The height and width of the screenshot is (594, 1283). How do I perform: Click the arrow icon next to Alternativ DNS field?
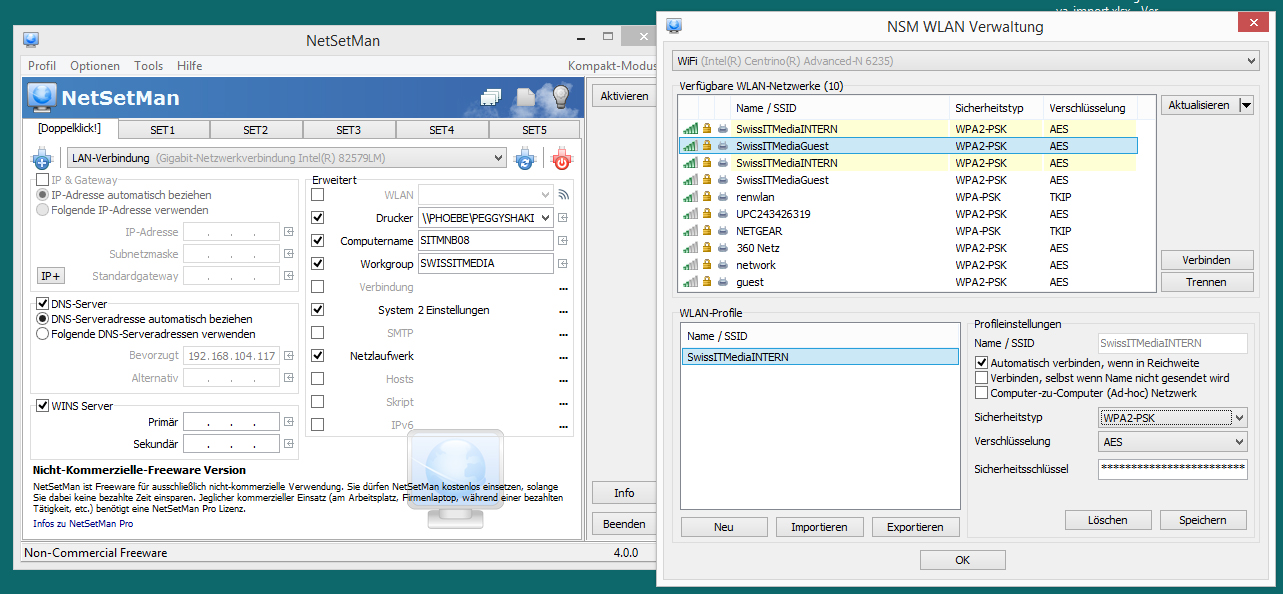click(289, 378)
